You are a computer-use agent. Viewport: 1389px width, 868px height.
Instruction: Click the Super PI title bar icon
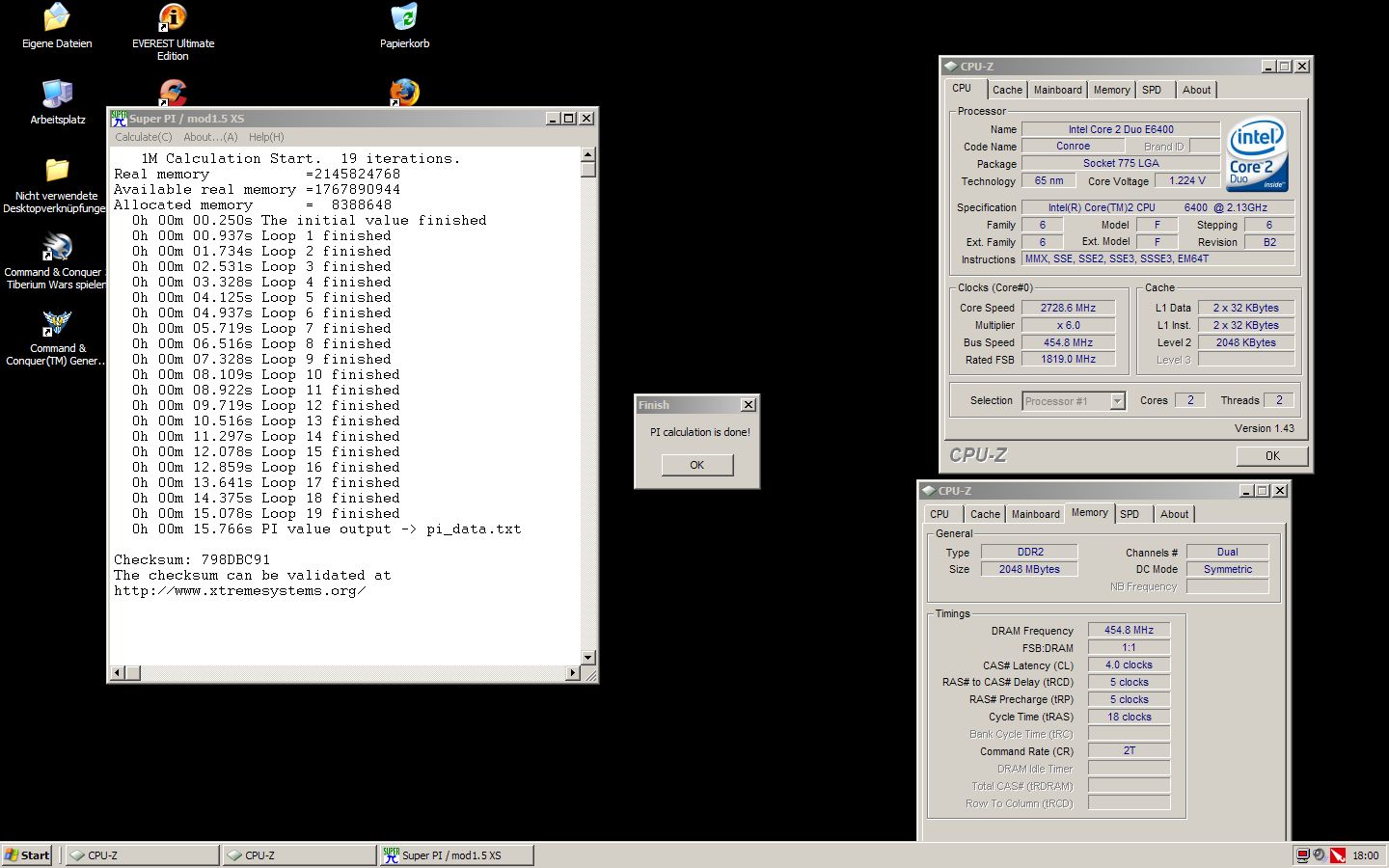click(119, 119)
